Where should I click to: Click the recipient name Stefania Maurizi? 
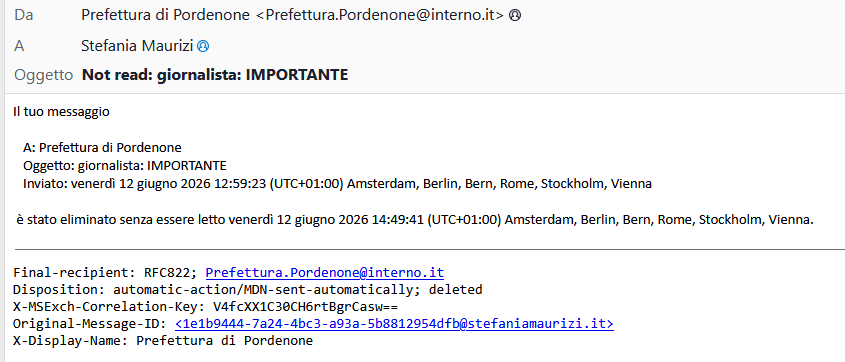[x=137, y=46]
